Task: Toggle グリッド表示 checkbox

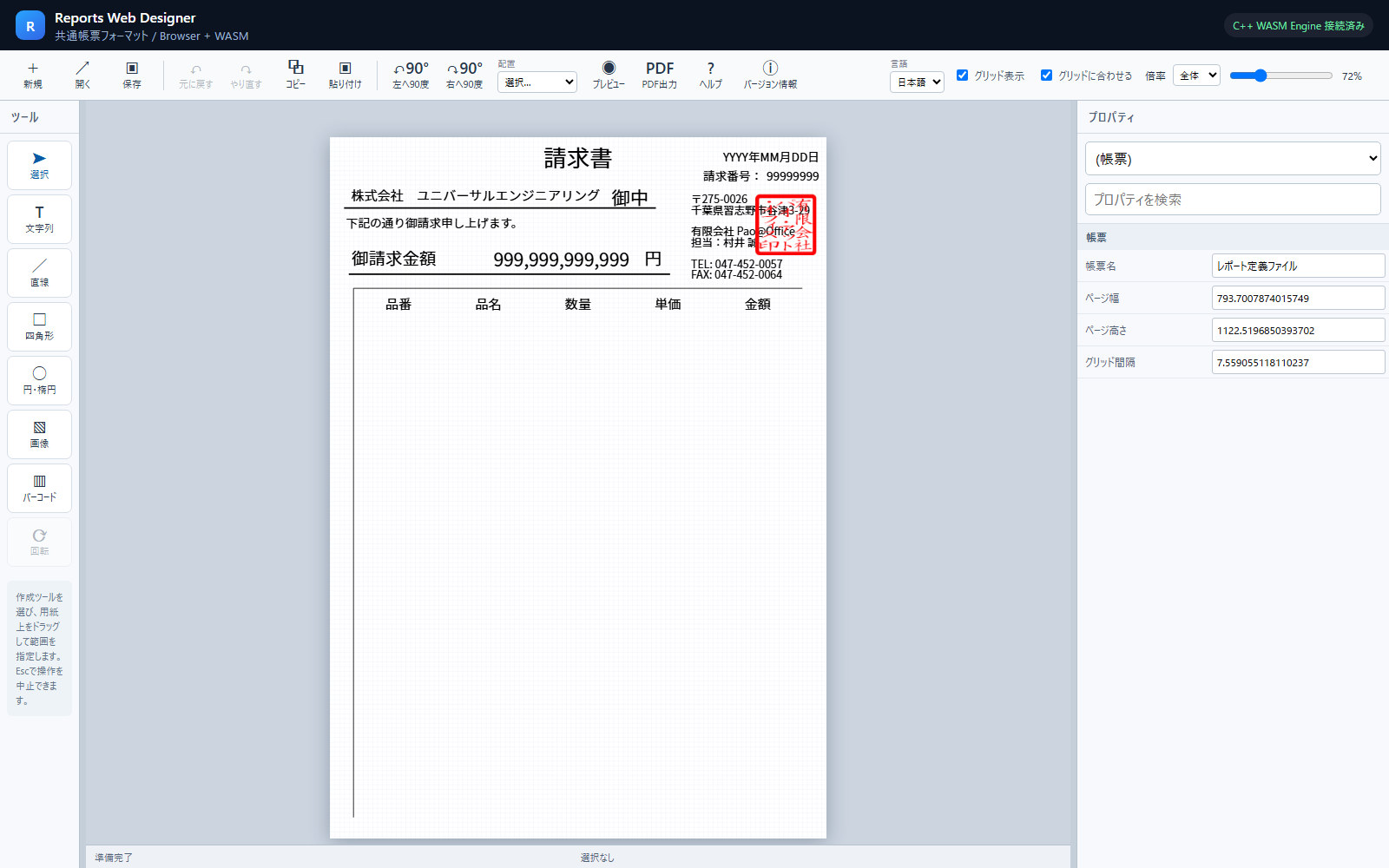Action: pyautogui.click(x=962, y=76)
